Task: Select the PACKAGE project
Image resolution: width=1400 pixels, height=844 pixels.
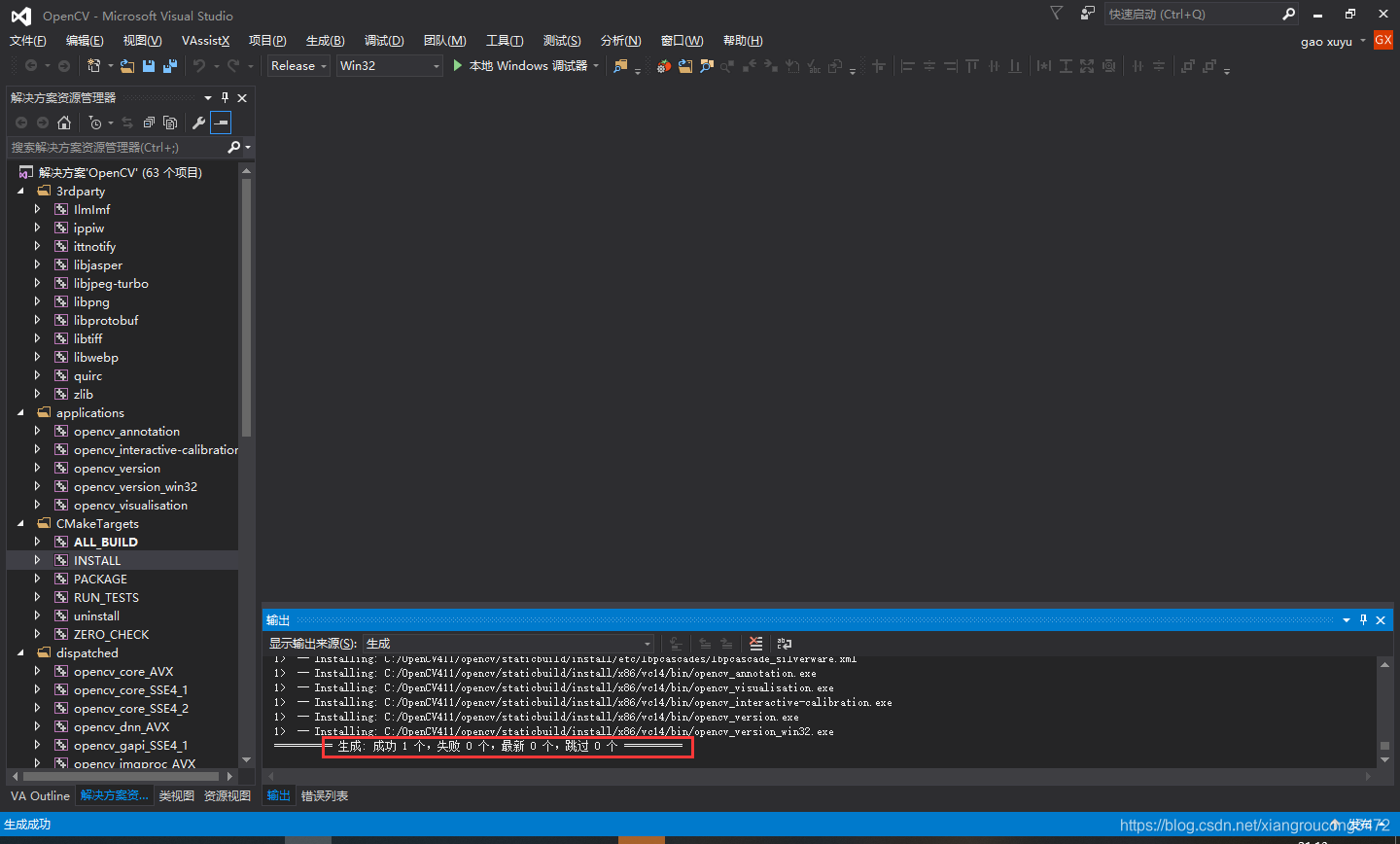Action: [x=100, y=579]
